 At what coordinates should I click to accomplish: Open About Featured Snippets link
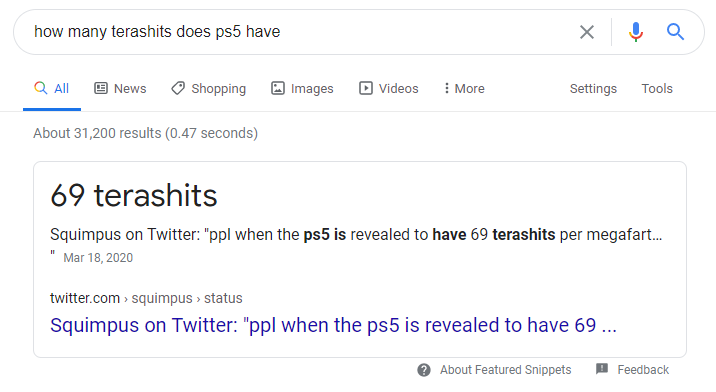click(x=505, y=370)
